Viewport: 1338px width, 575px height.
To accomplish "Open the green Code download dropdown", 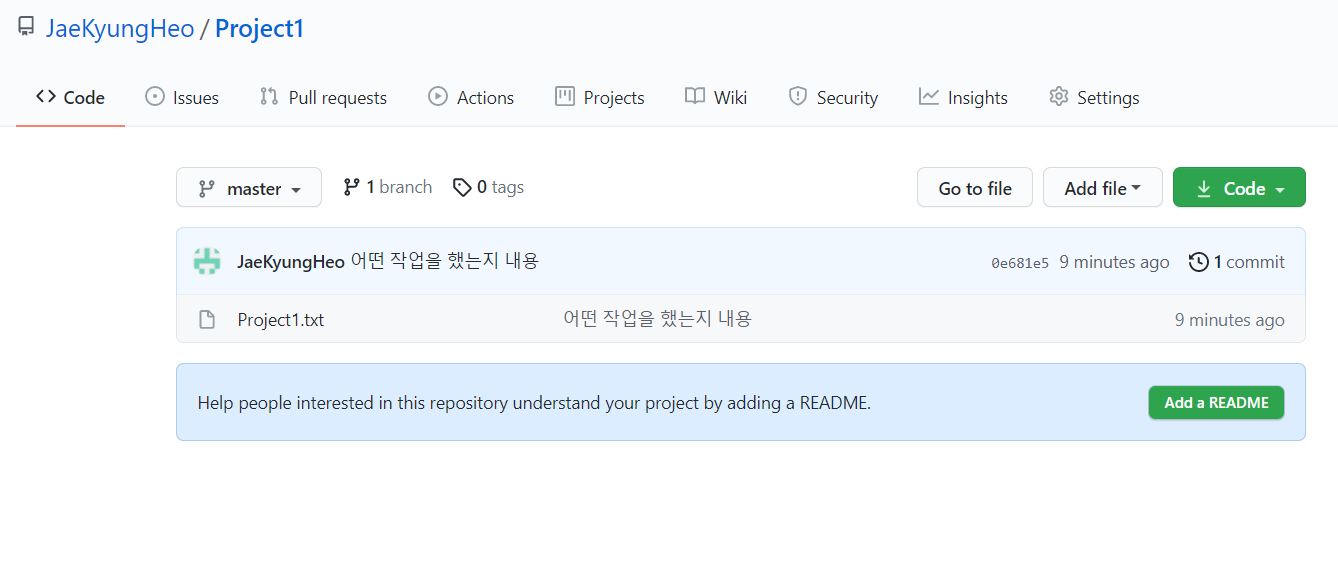I will (1239, 187).
